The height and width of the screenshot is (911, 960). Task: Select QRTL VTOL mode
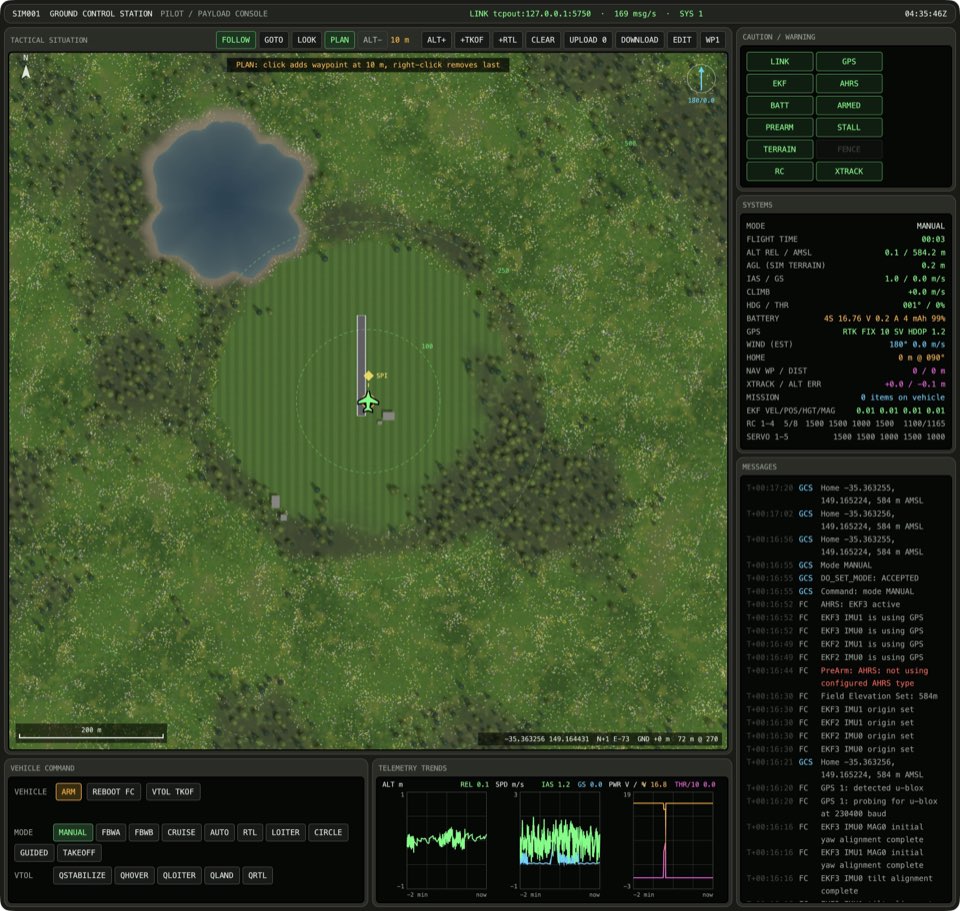pyautogui.click(x=257, y=875)
